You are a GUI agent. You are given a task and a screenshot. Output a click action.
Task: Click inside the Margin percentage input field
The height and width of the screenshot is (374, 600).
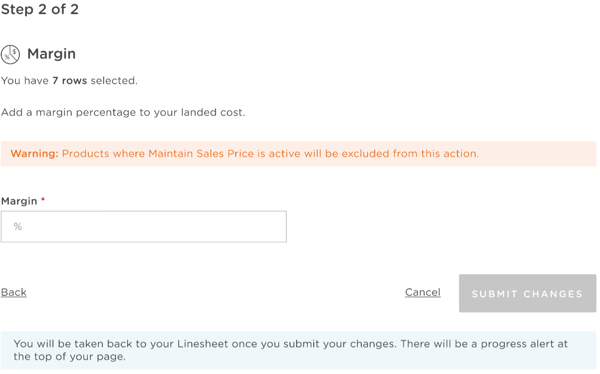coord(143,227)
